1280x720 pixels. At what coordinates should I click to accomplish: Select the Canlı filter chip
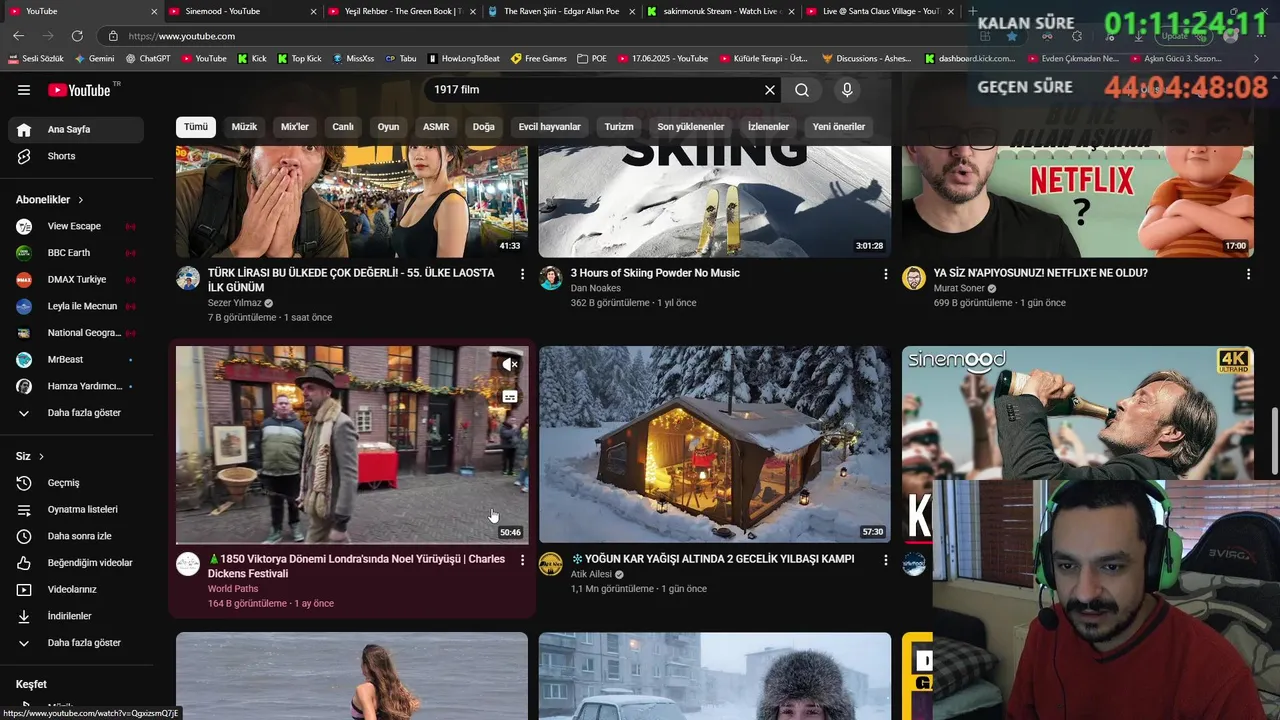[x=343, y=127]
